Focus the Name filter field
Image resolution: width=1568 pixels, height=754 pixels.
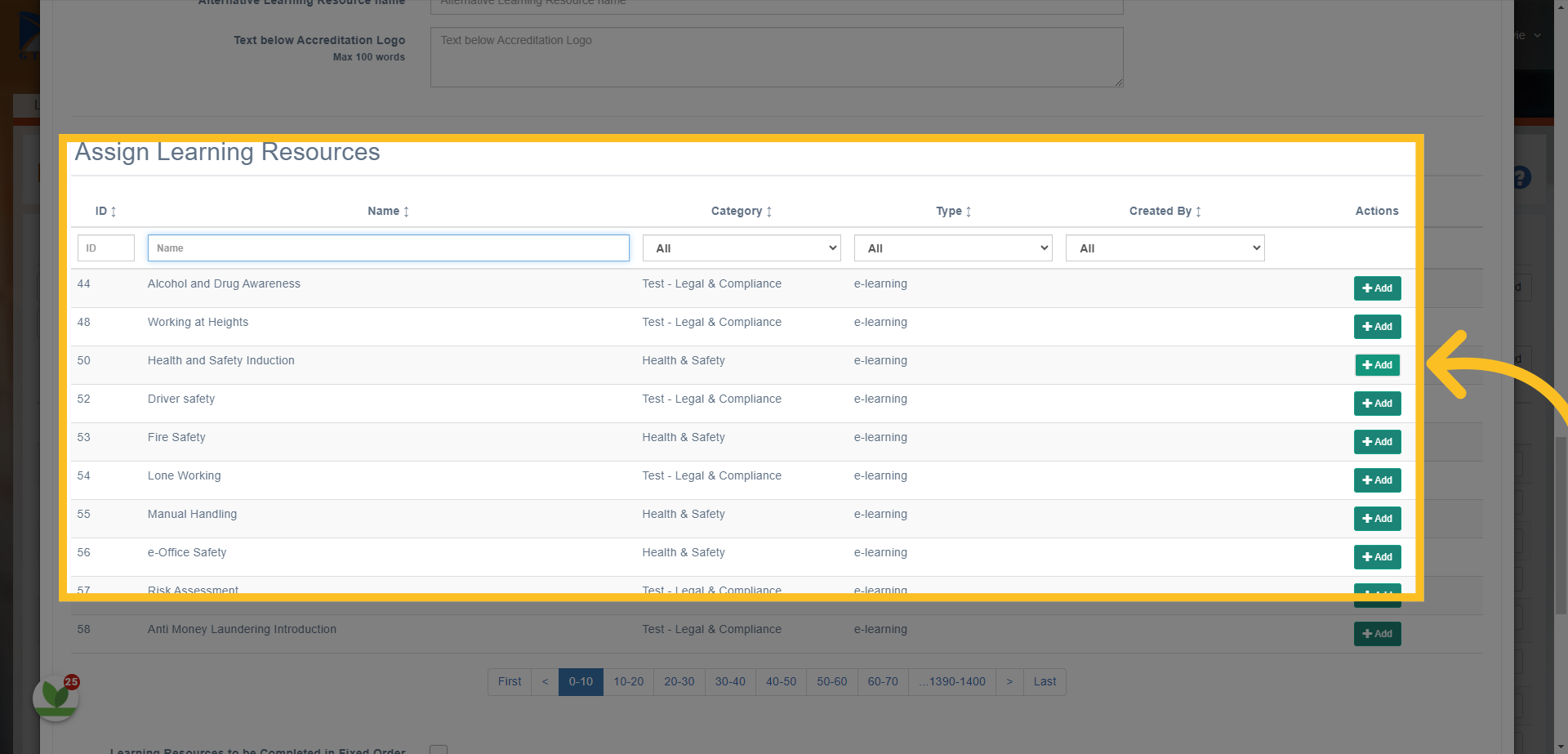(x=389, y=248)
